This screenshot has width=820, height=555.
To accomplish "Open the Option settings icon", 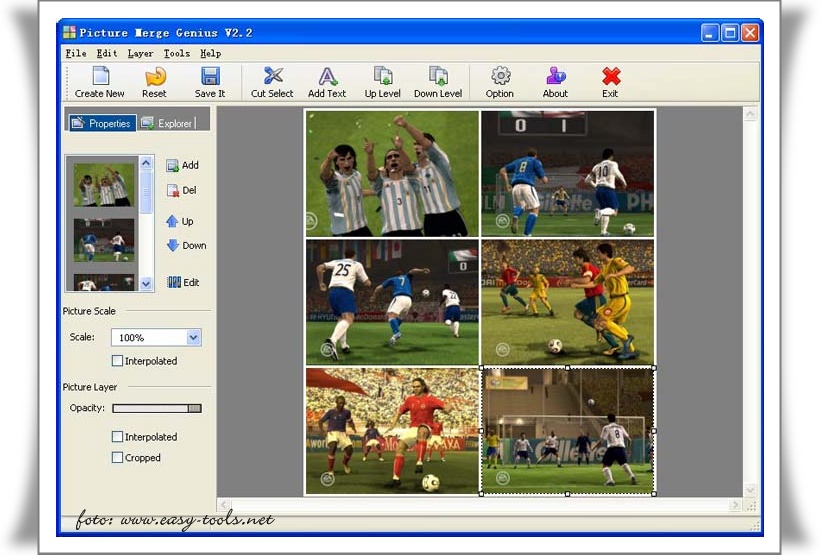I will click(500, 82).
